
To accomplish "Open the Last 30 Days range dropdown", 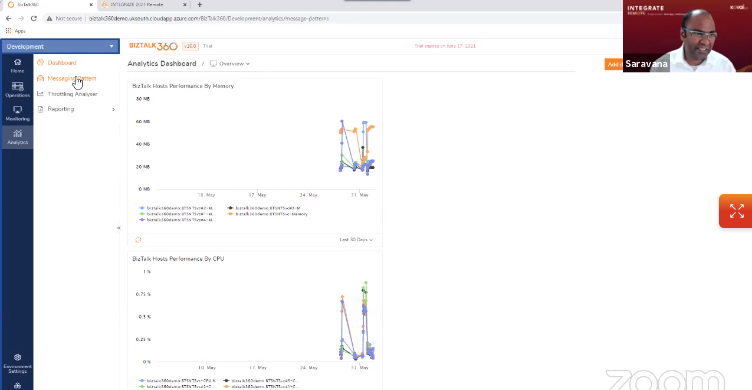I will tap(356, 239).
